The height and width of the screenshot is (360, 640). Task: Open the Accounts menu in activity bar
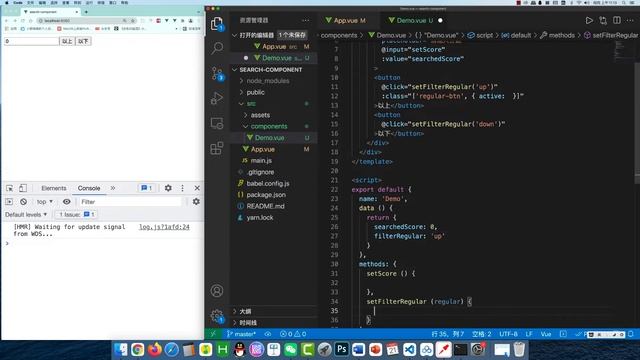tap(217, 291)
